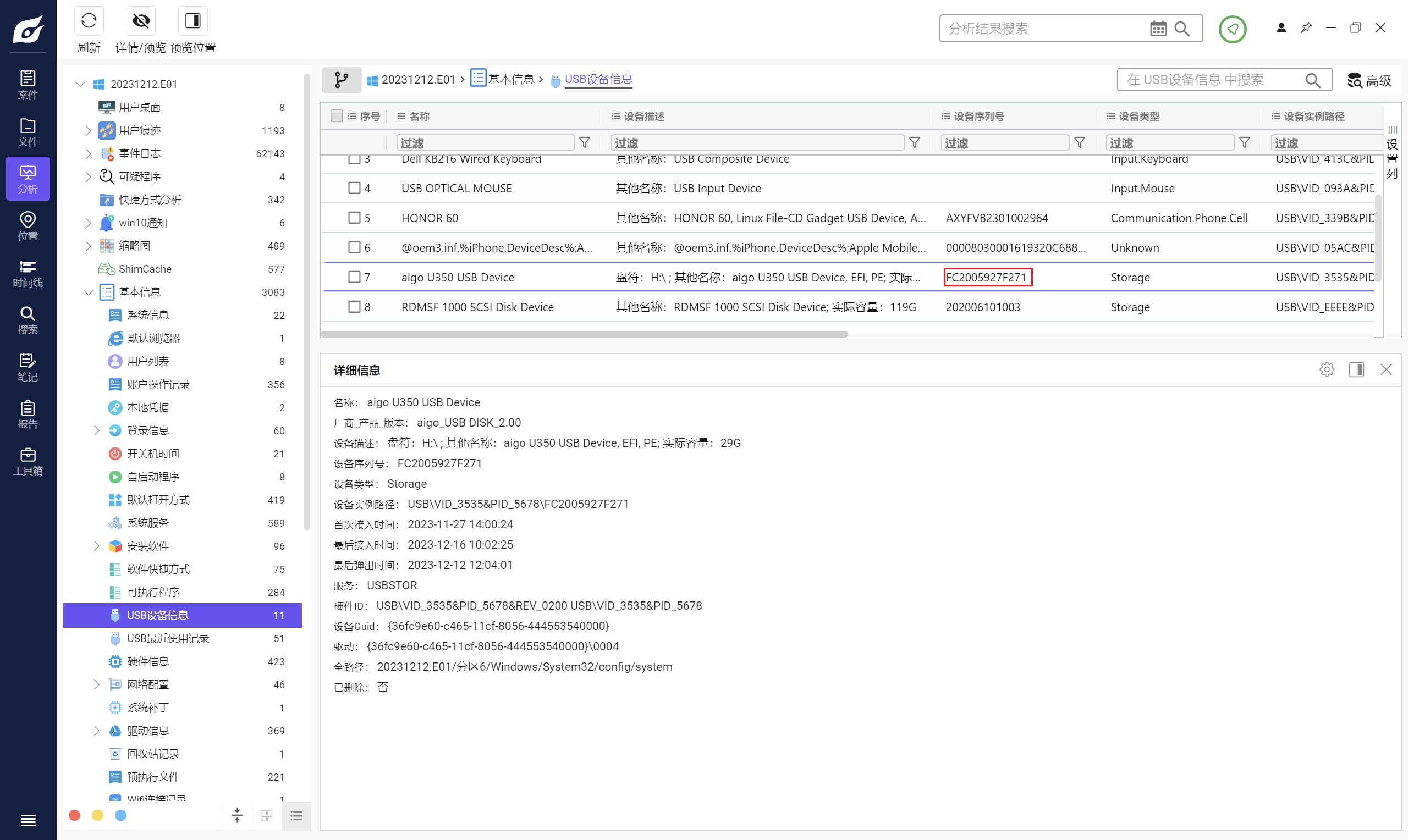Click the magnifier icon in 分析结果搜索 box
The height and width of the screenshot is (840, 1408).
1182,28
